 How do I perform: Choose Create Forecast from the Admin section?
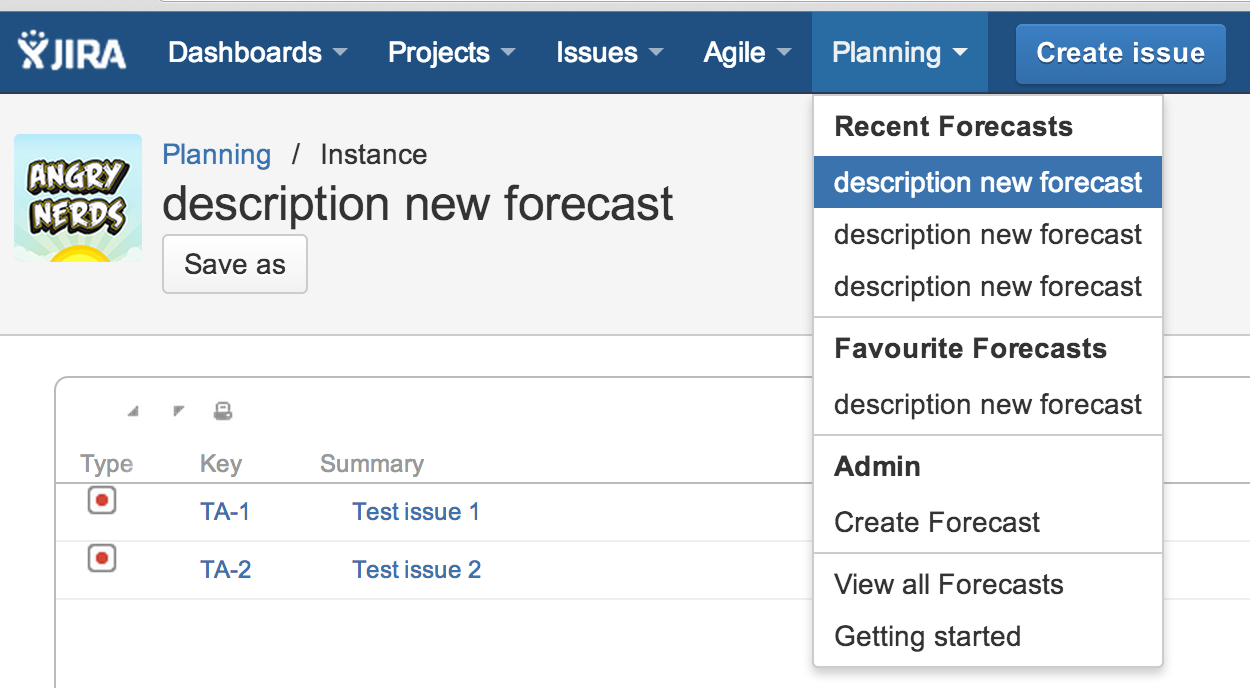pos(988,522)
